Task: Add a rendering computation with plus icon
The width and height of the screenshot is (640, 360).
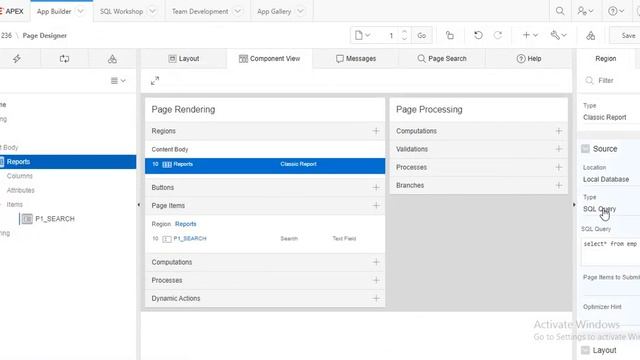Action: click(376, 262)
